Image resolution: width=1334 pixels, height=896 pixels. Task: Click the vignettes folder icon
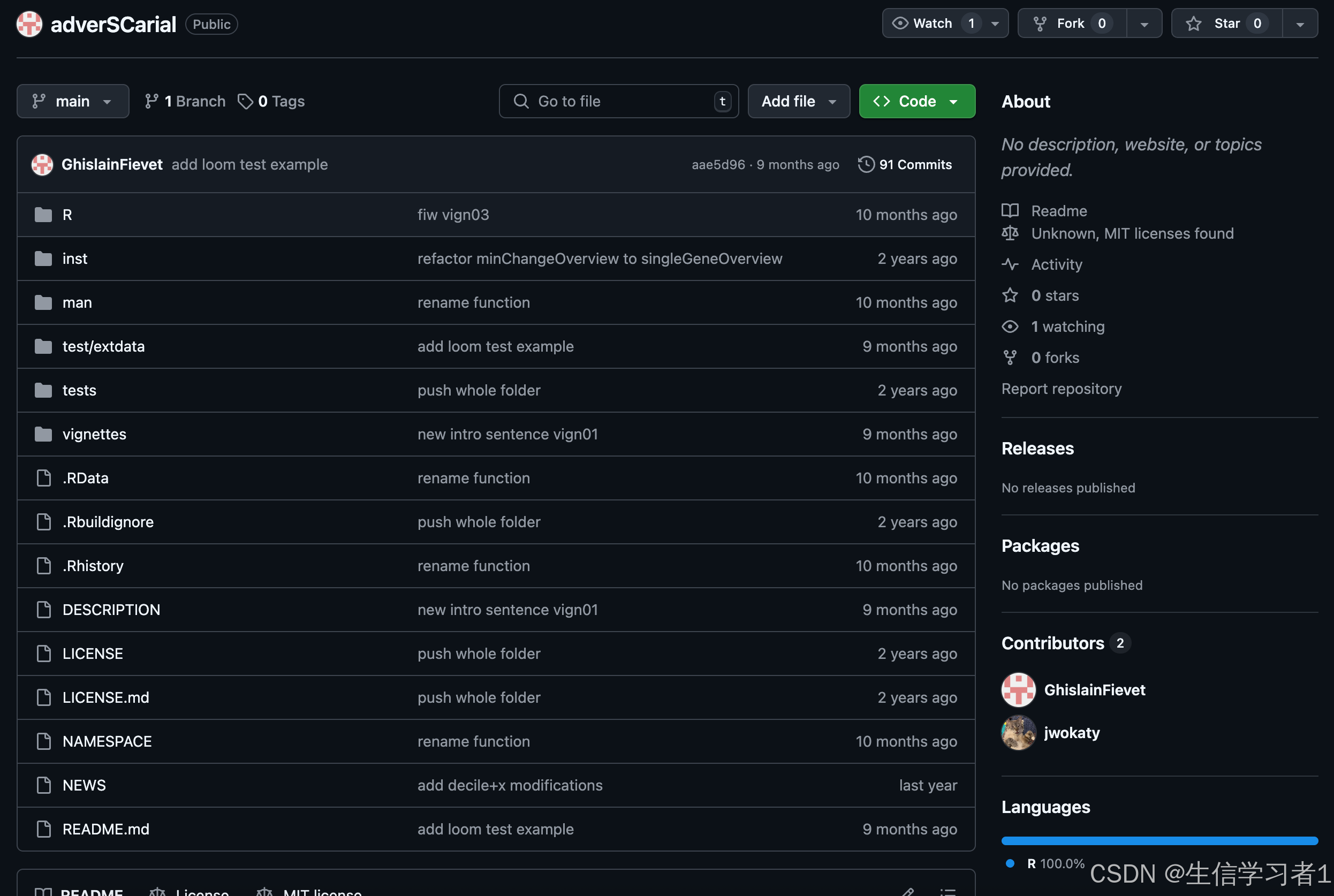[43, 434]
